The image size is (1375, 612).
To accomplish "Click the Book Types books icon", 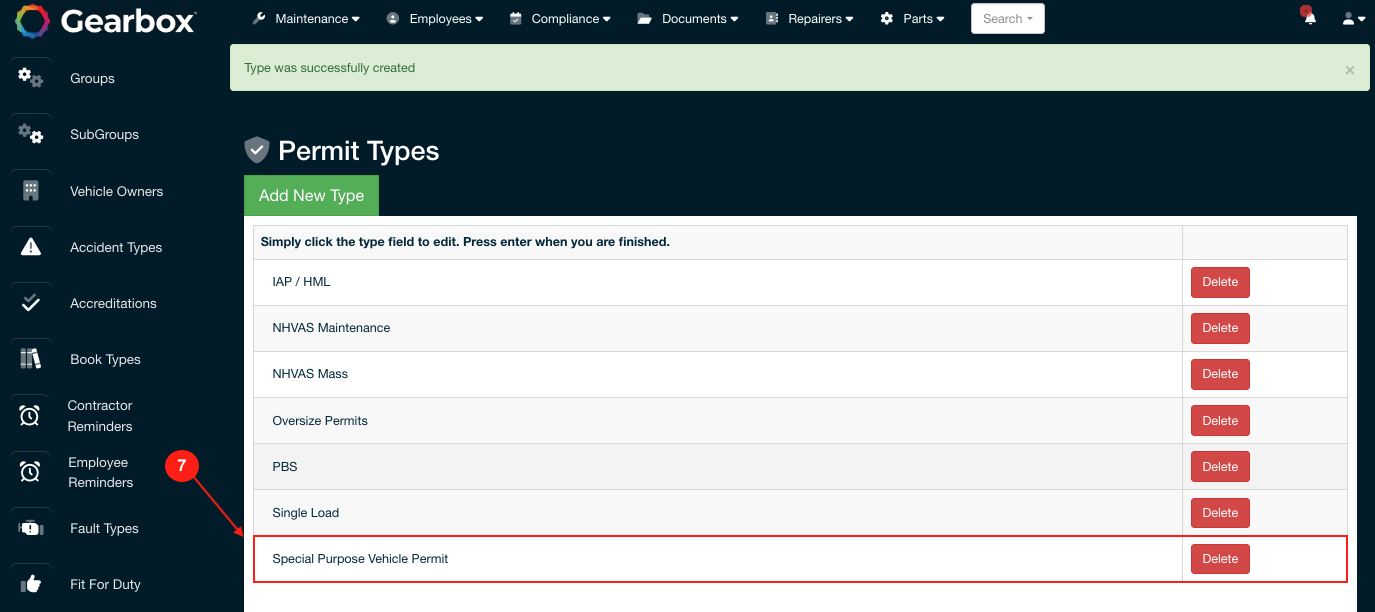I will pyautogui.click(x=31, y=359).
